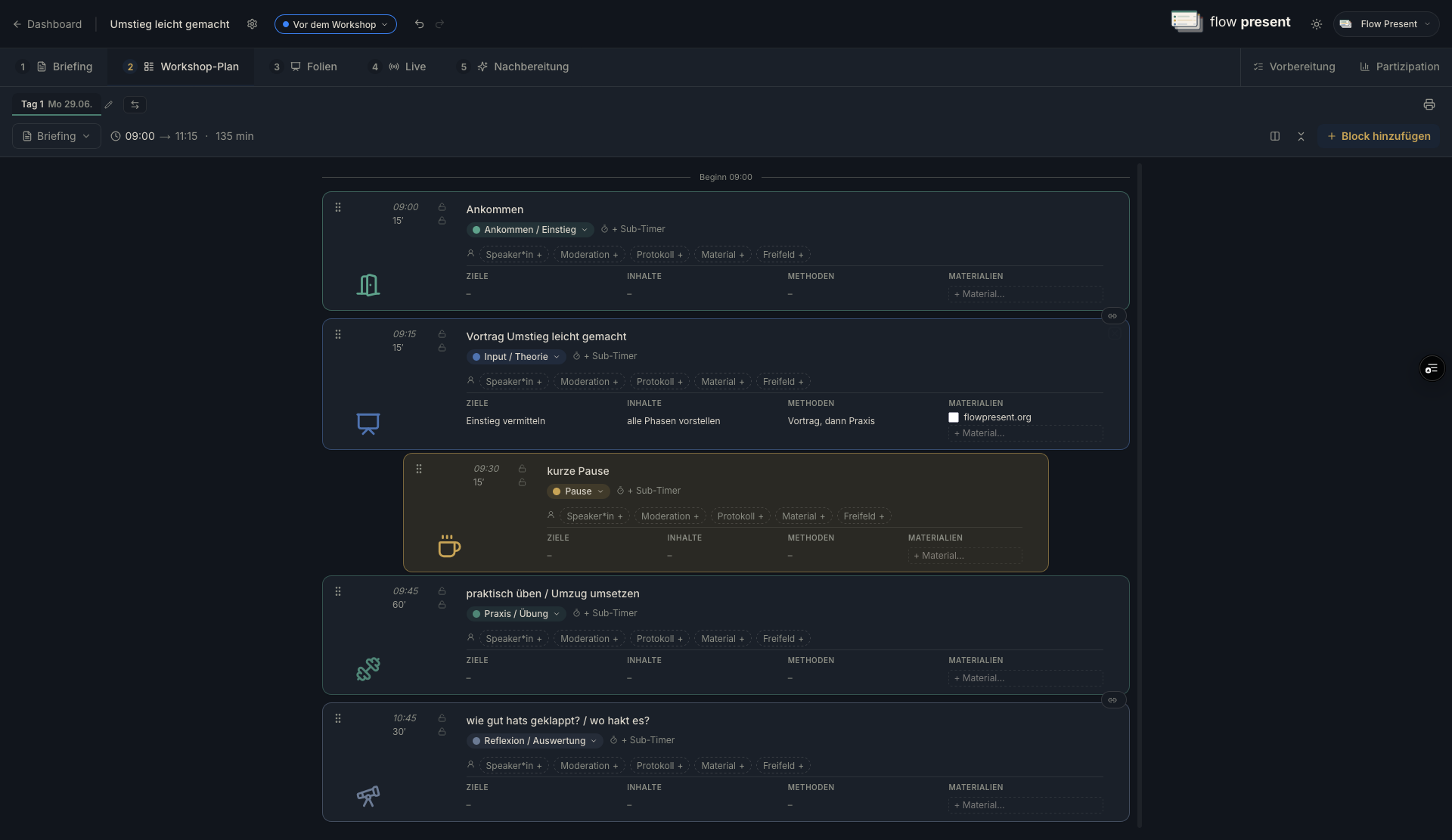The height and width of the screenshot is (840, 1452).
Task: Expand the Briefing dropdown below Tag 1
Action: 57,136
